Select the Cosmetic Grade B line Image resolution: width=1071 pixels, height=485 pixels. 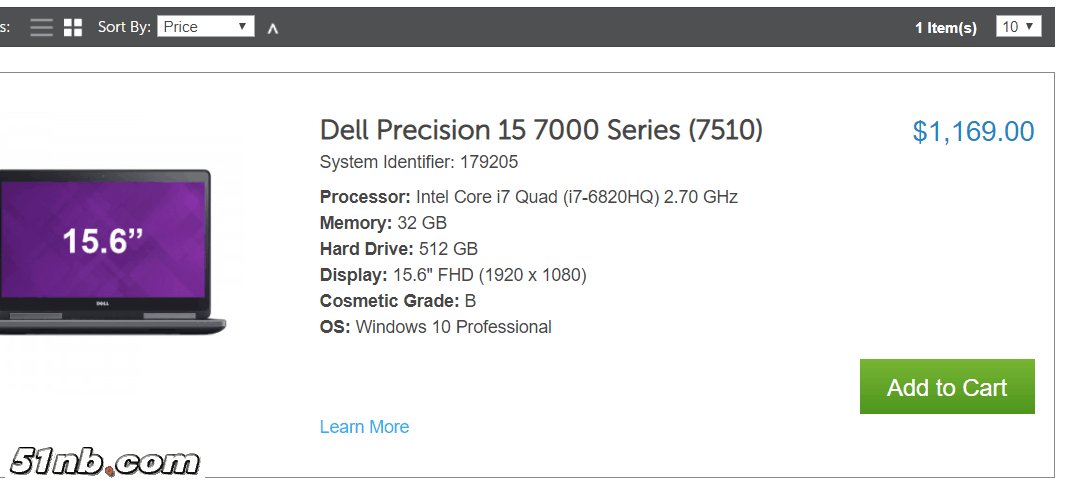click(x=397, y=301)
